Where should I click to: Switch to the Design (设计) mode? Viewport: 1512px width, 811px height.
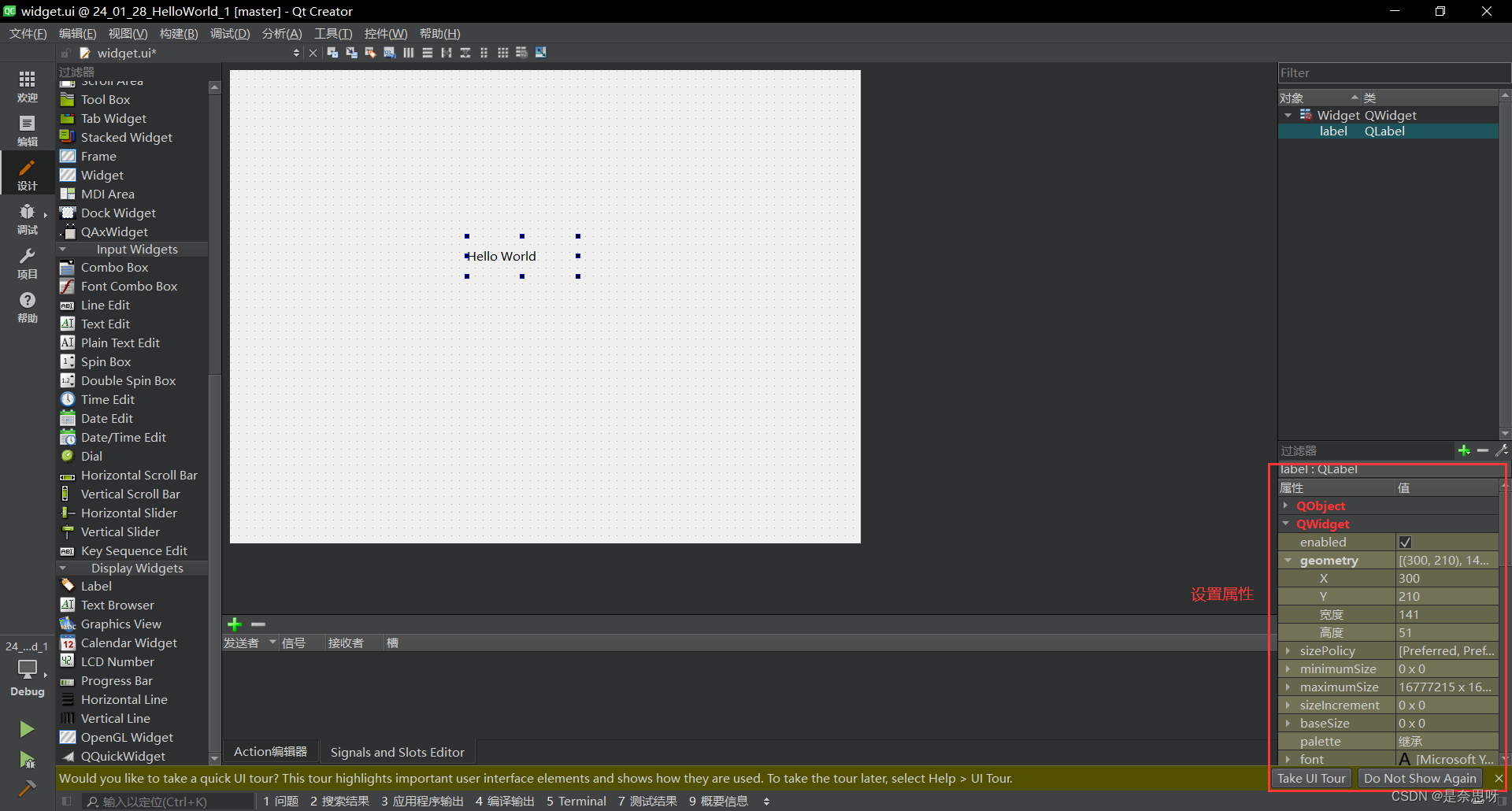coord(28,174)
